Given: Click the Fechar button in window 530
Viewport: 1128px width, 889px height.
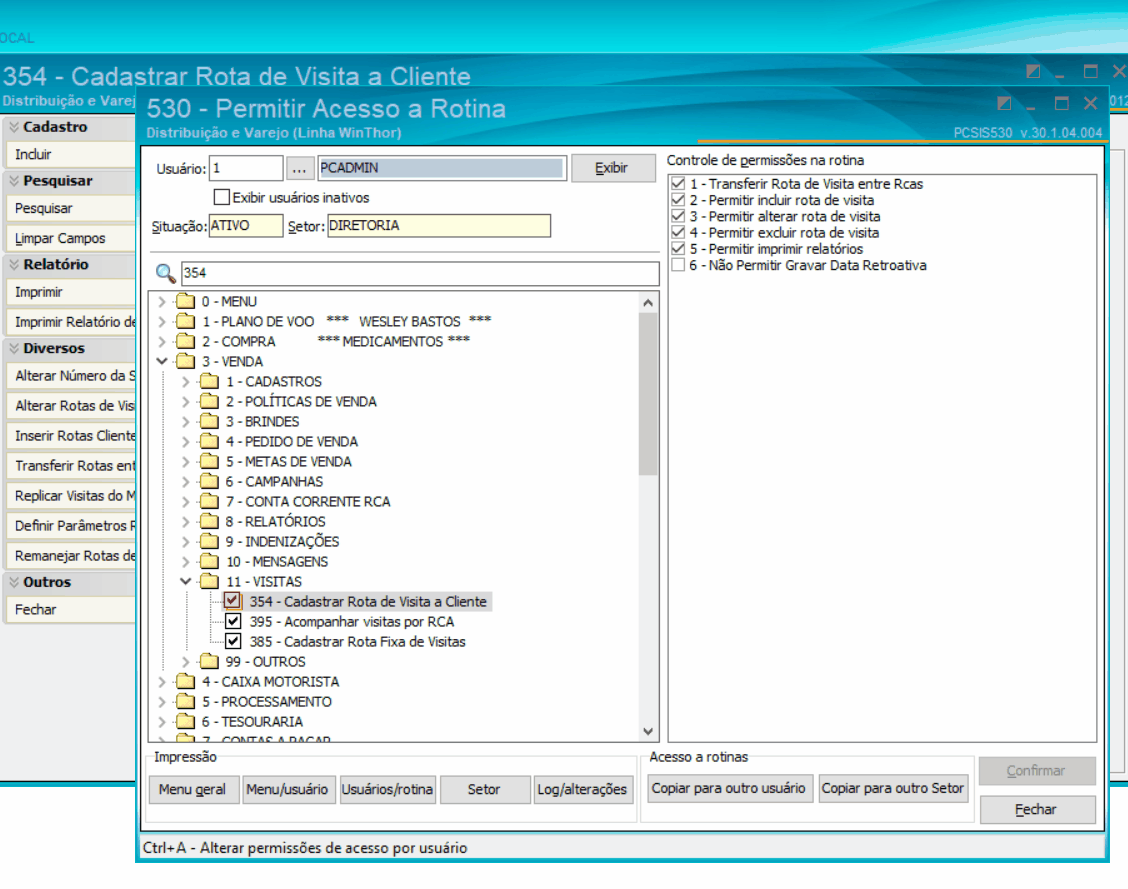Looking at the screenshot, I should (x=1037, y=809).
